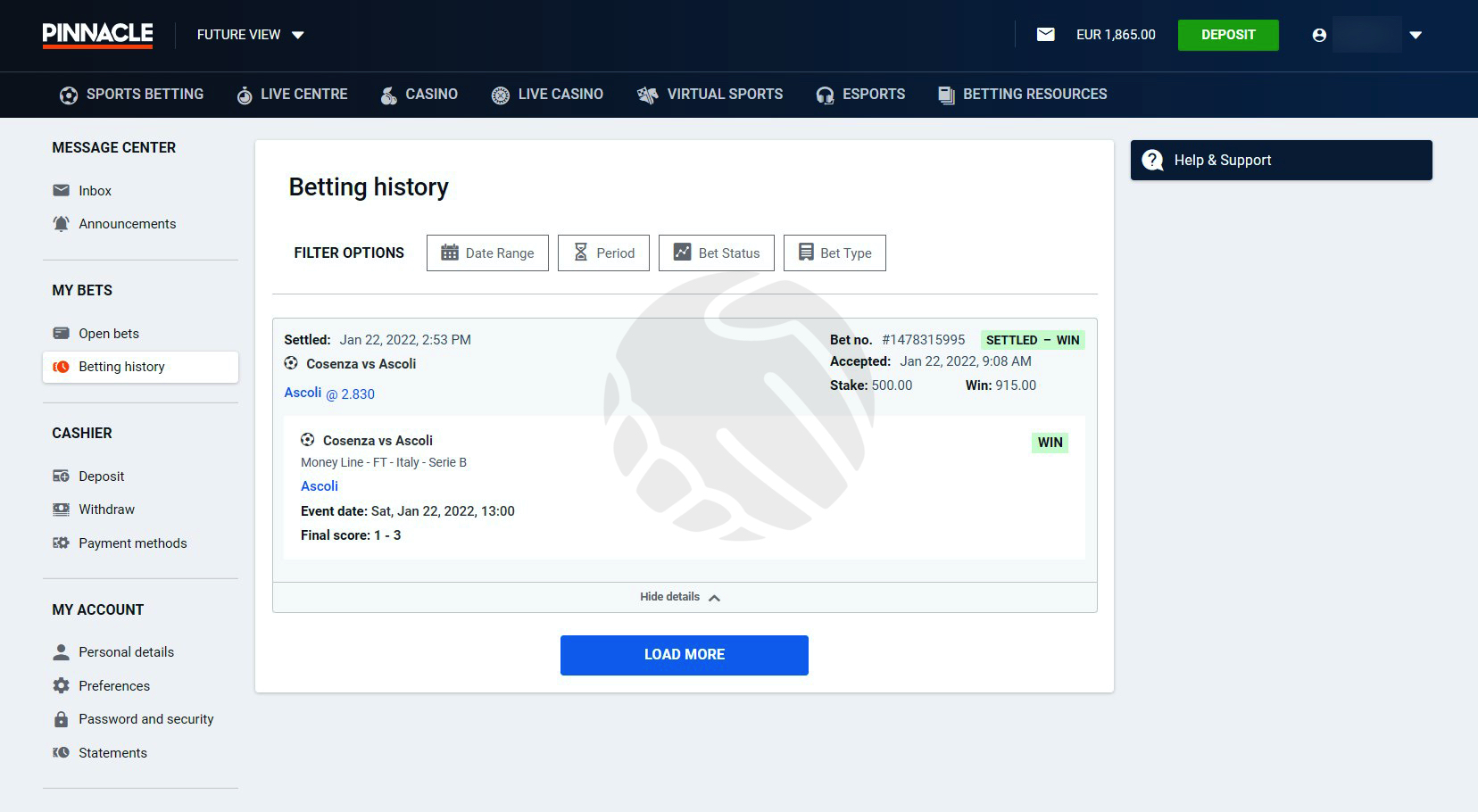The image size is (1478, 812).
Task: Click the Ascoli link in bet details
Action: (x=320, y=486)
